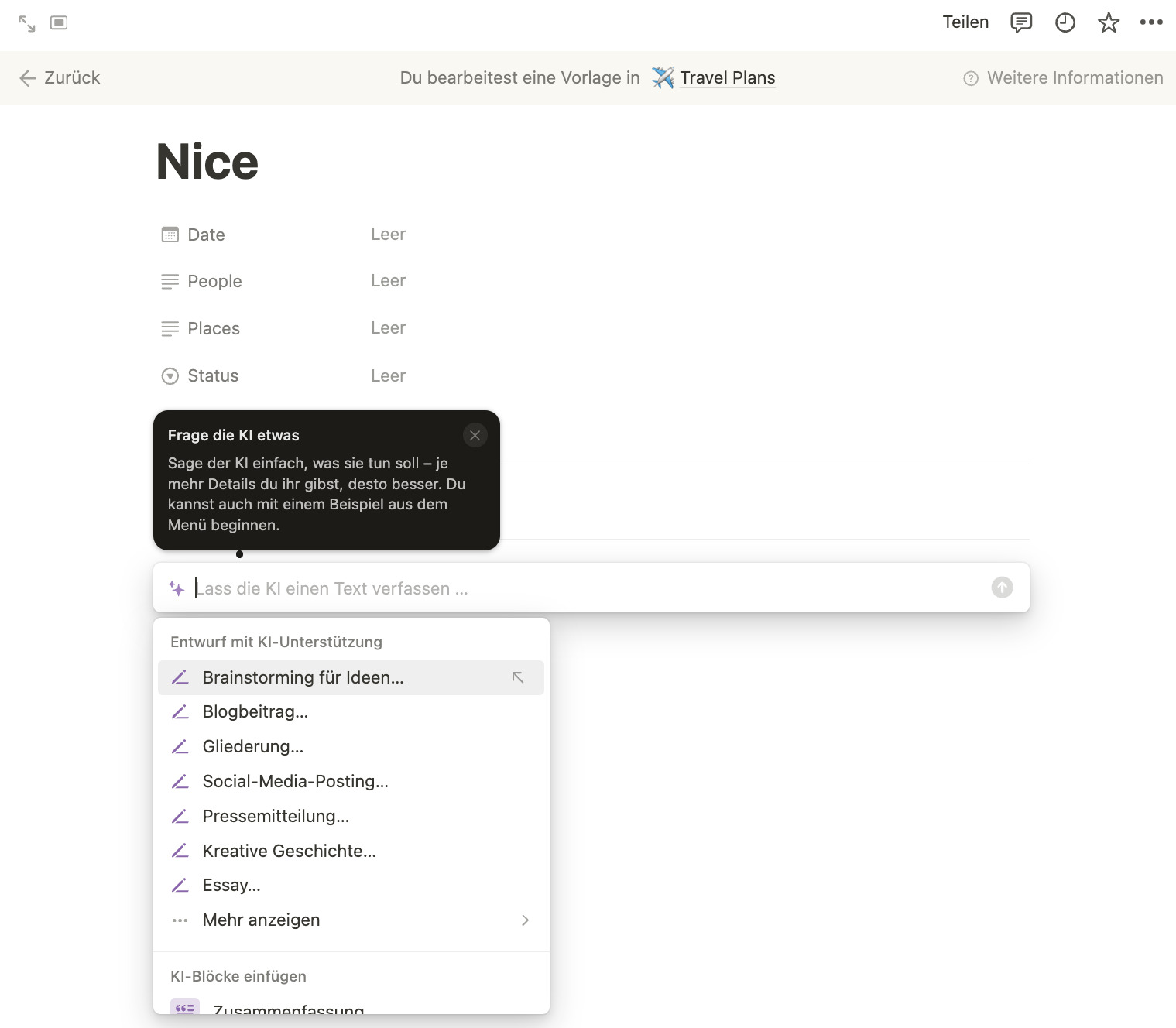This screenshot has height=1028, width=1176.
Task: Click the airplane icon next to Travel Plans
Action: pyautogui.click(x=662, y=77)
